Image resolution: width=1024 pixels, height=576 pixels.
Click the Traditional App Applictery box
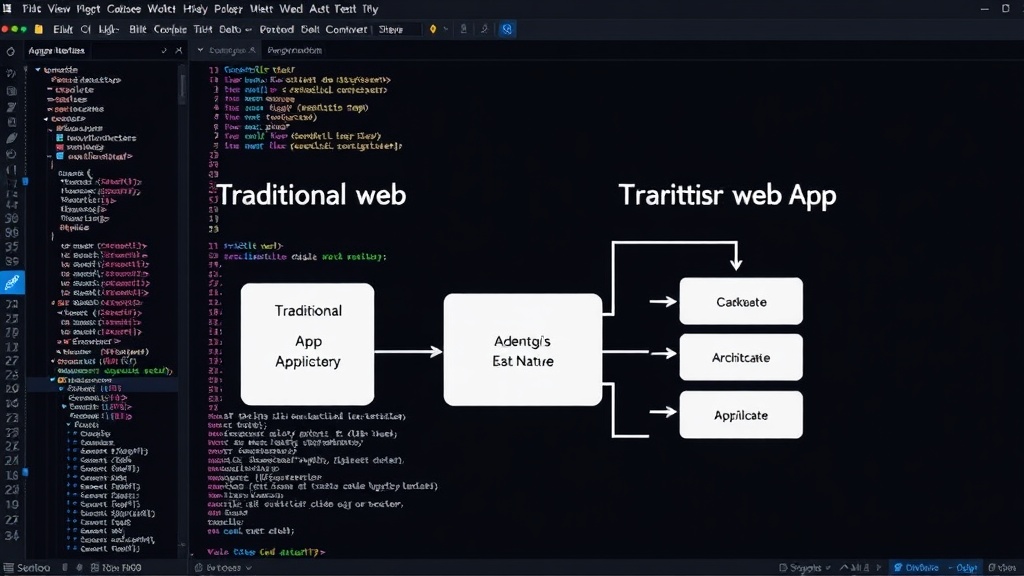click(308, 344)
